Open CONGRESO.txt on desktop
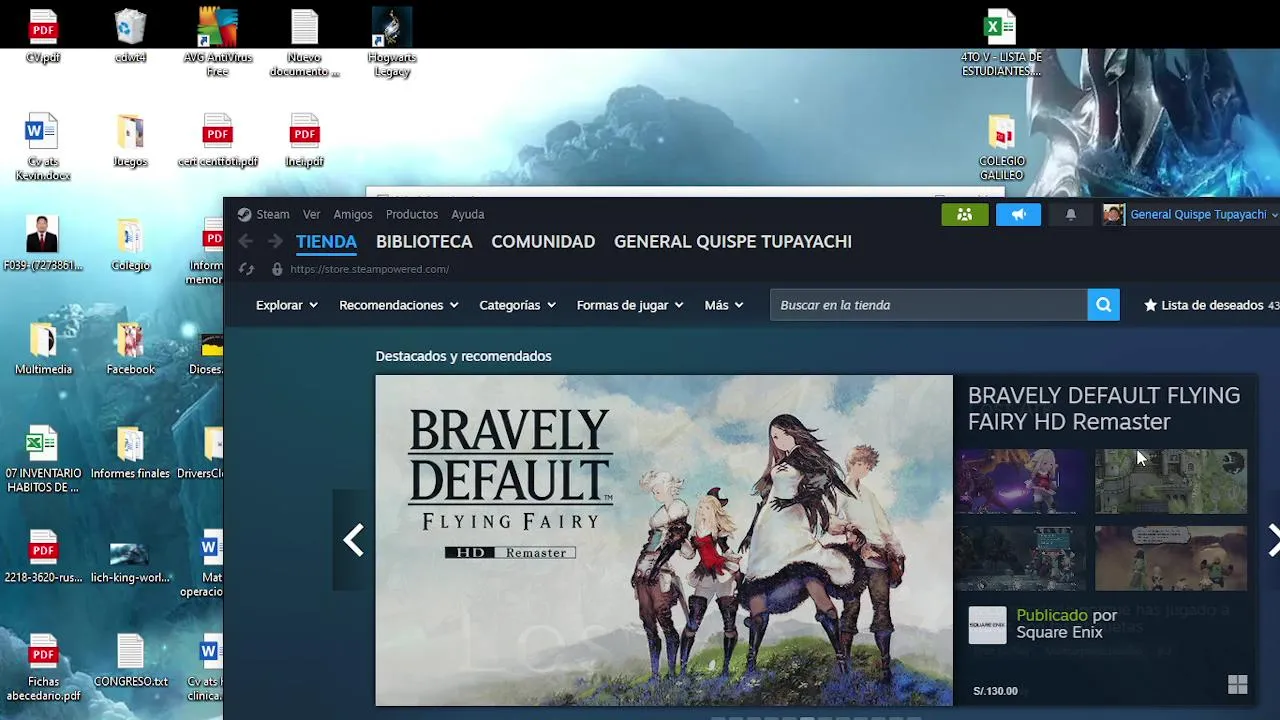This screenshot has width=1280, height=720. 130,661
